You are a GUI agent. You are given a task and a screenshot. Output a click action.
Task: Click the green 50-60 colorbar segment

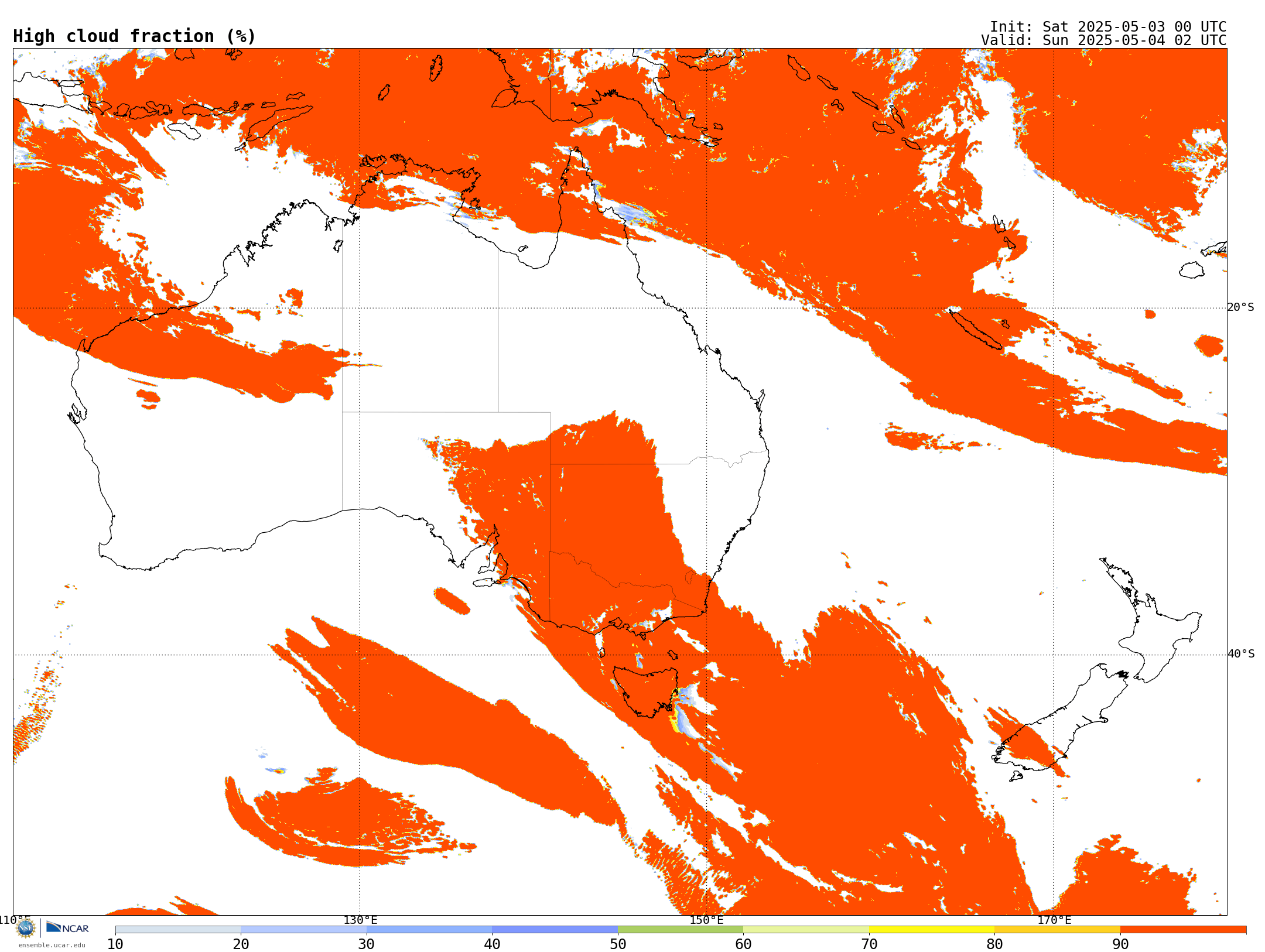(681, 930)
